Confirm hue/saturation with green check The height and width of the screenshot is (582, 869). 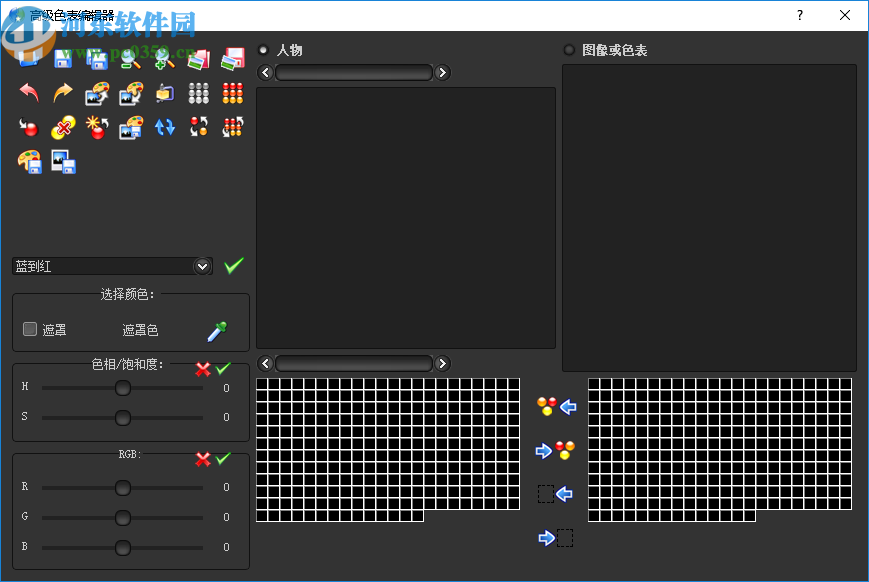[223, 368]
